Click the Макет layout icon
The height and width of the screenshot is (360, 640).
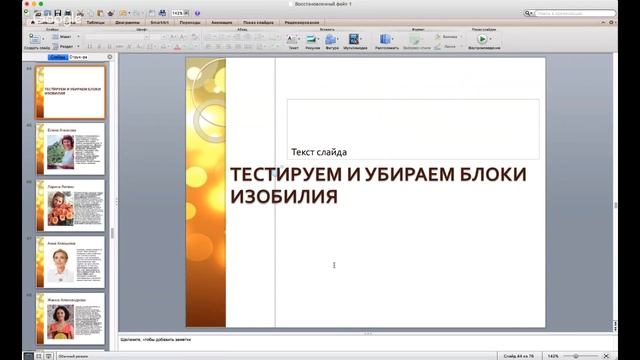[56, 37]
